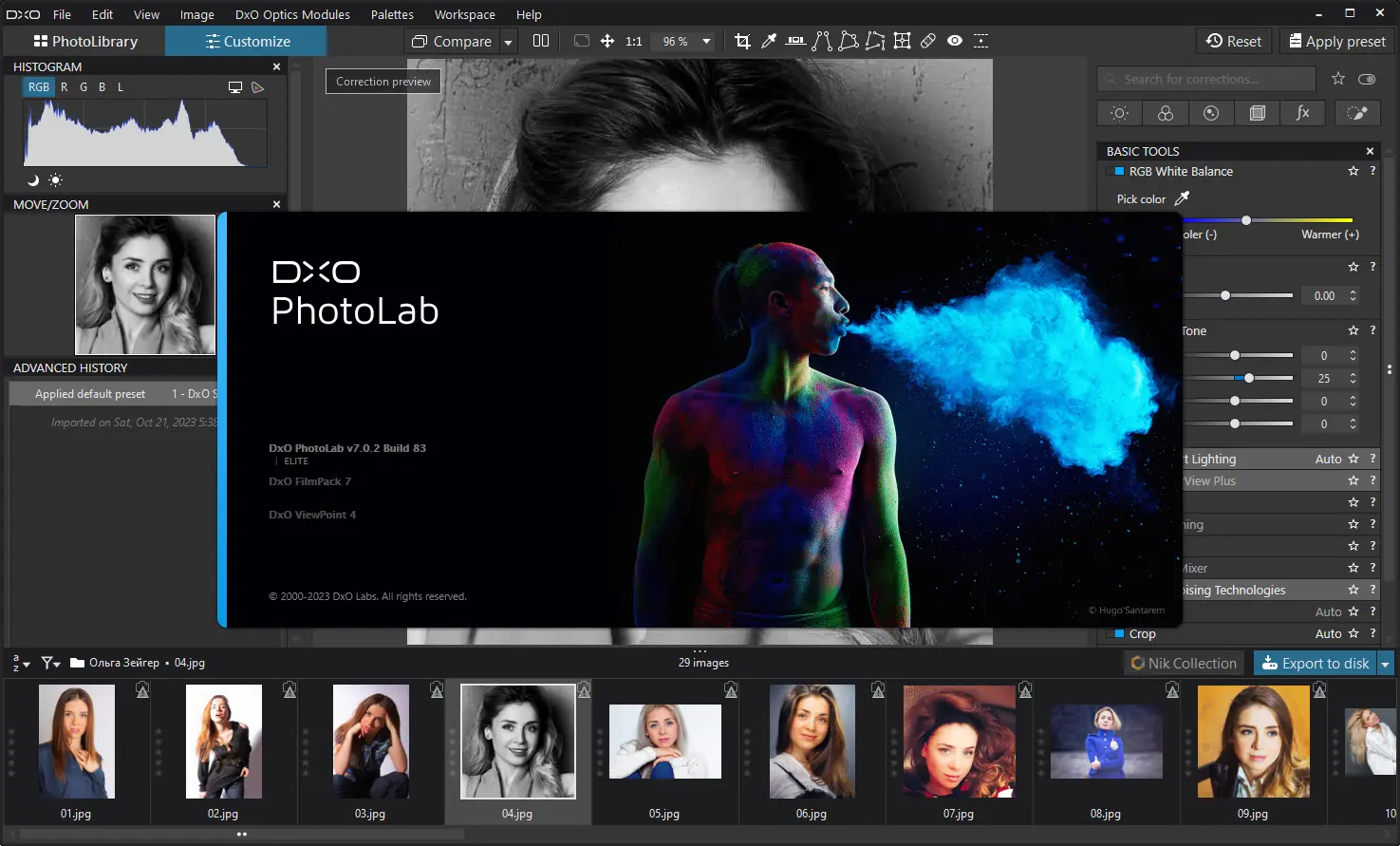Screen dimensions: 1400x846
Task: Switch to the PhotoLibrary tab
Action: tap(84, 41)
